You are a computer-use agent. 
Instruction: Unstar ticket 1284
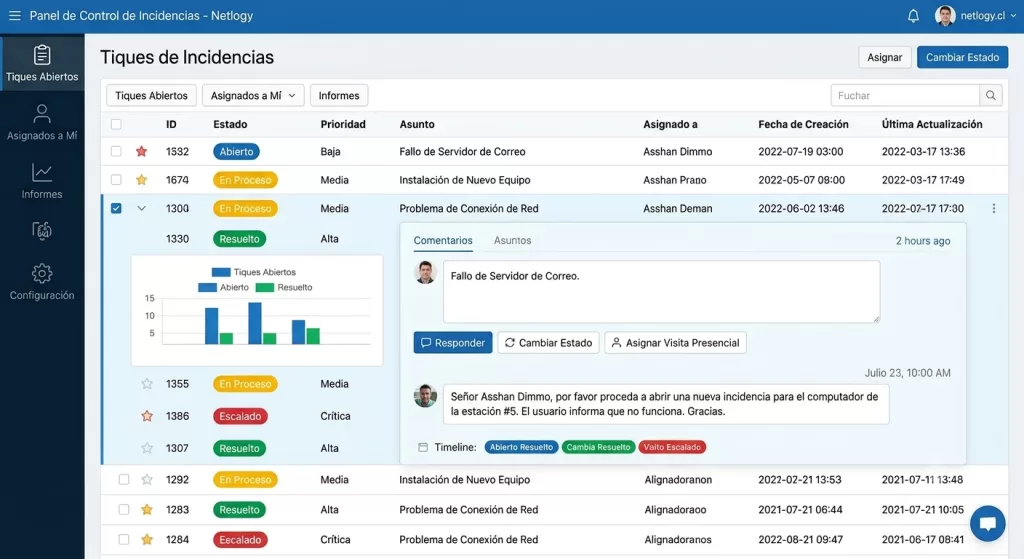[147, 539]
